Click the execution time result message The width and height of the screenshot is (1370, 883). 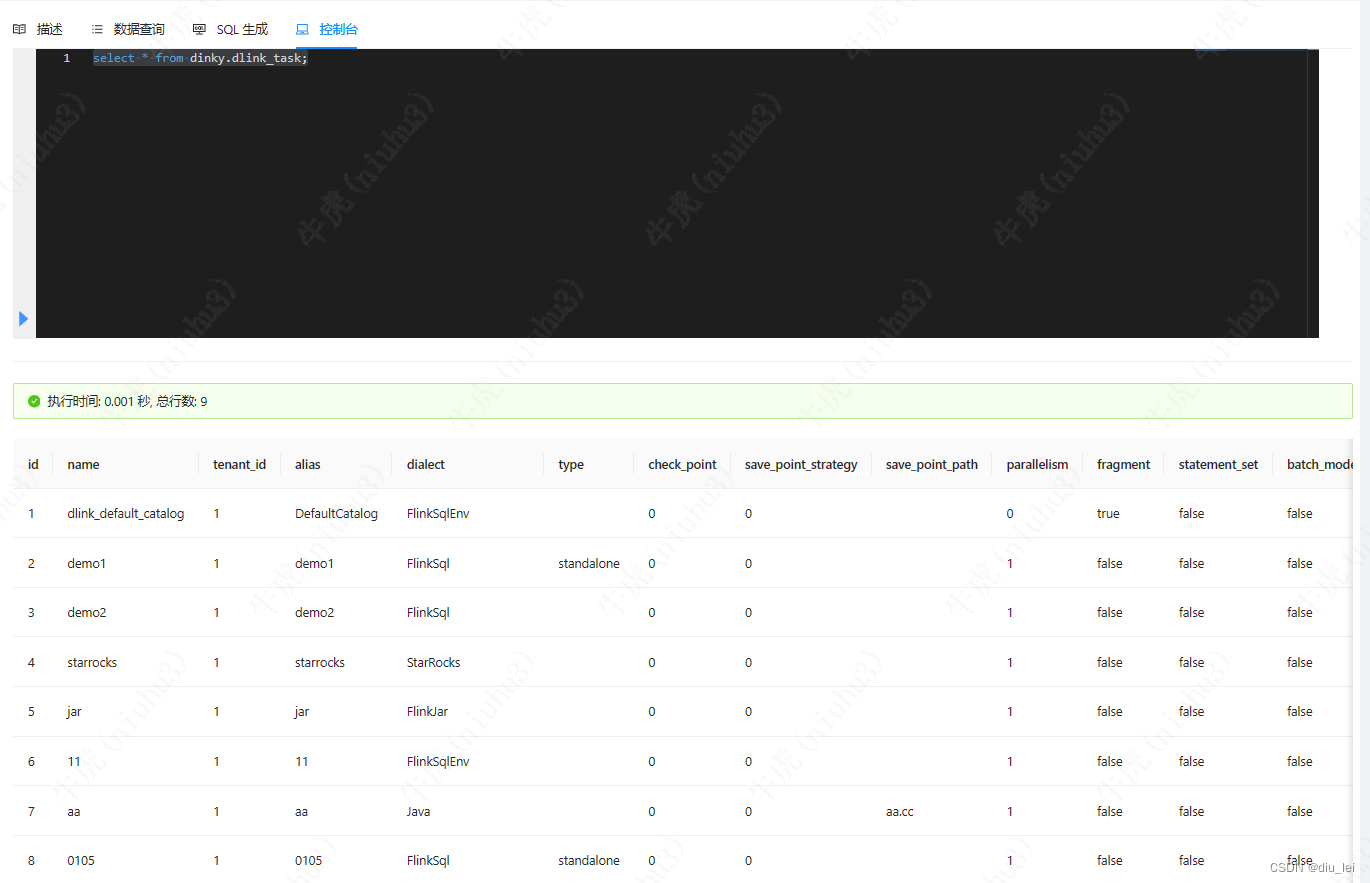click(127, 401)
